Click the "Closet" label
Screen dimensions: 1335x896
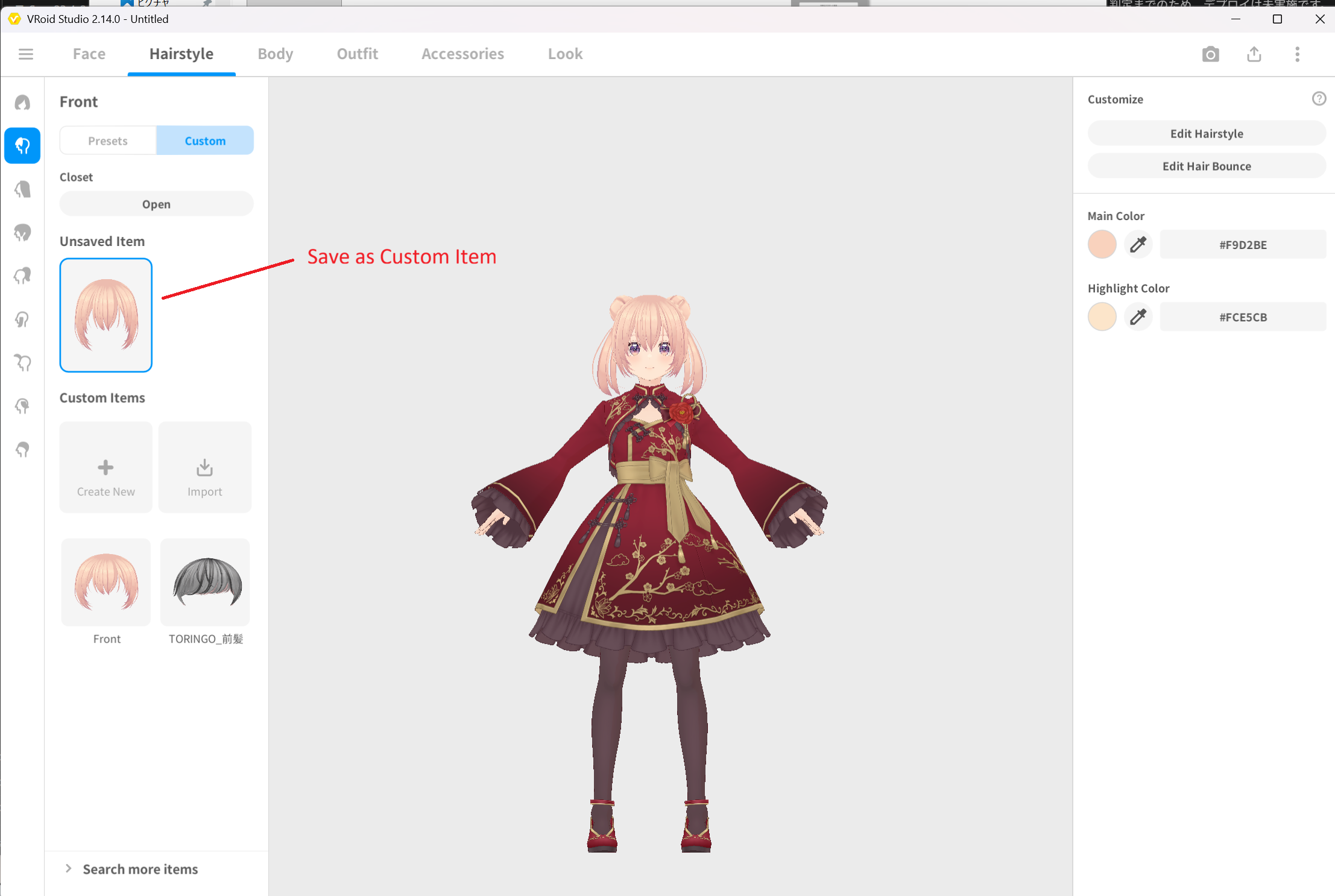tap(76, 177)
